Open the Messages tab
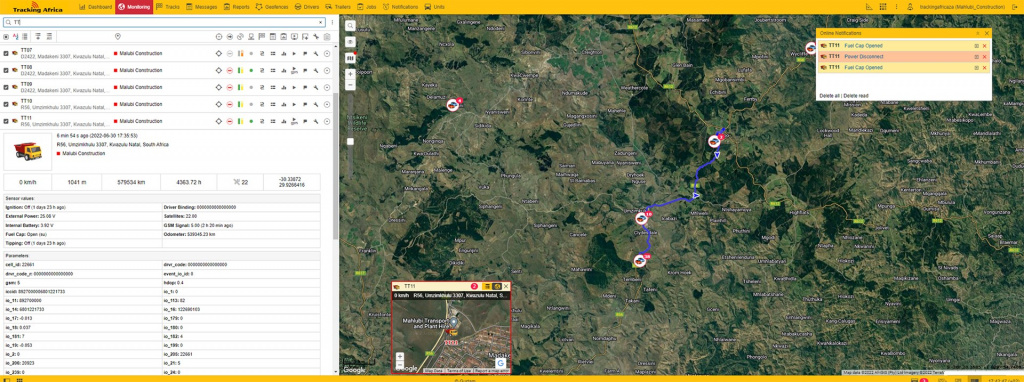 pyautogui.click(x=201, y=7)
